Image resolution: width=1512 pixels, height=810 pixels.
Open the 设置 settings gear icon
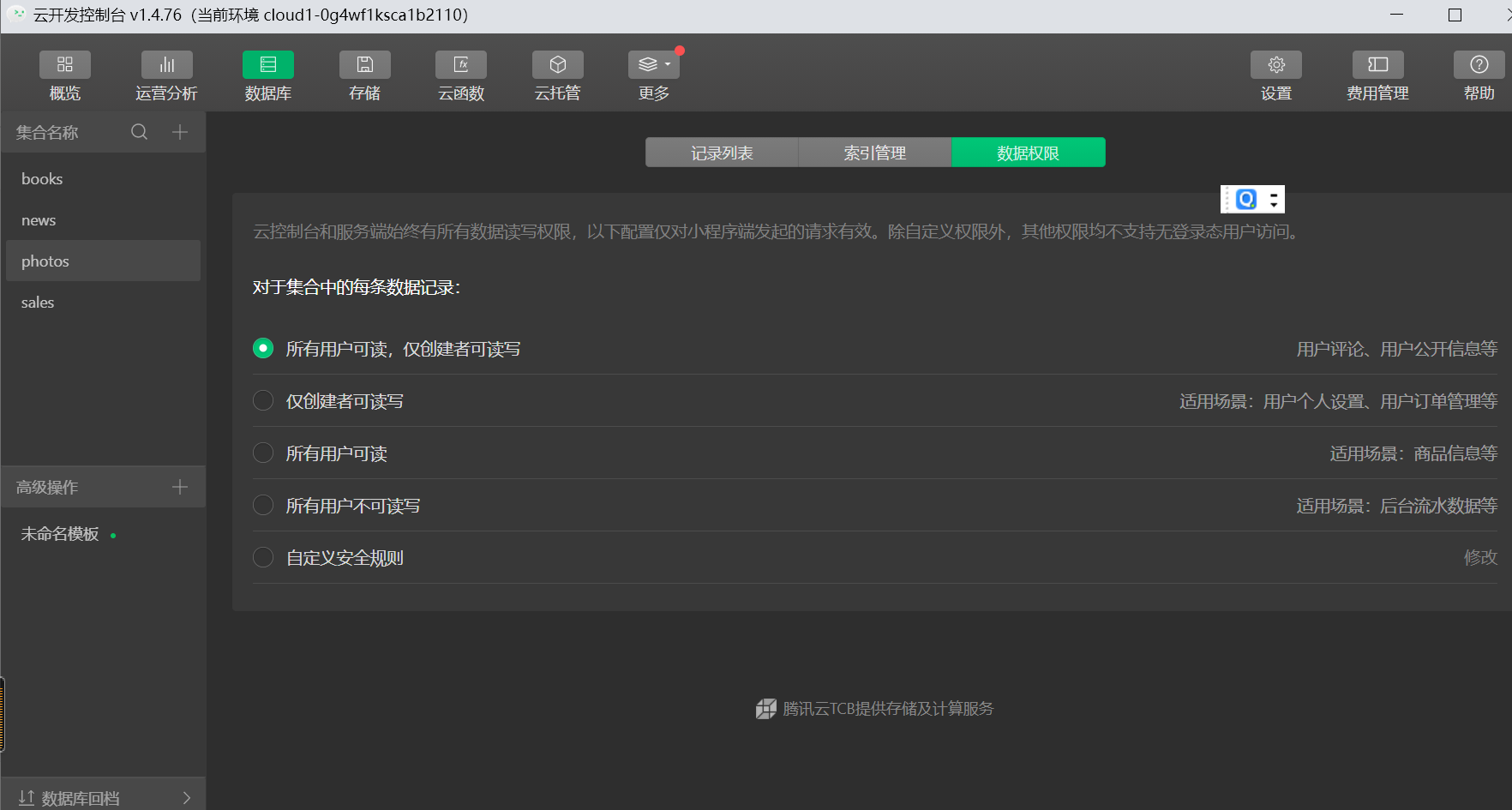coord(1276,65)
